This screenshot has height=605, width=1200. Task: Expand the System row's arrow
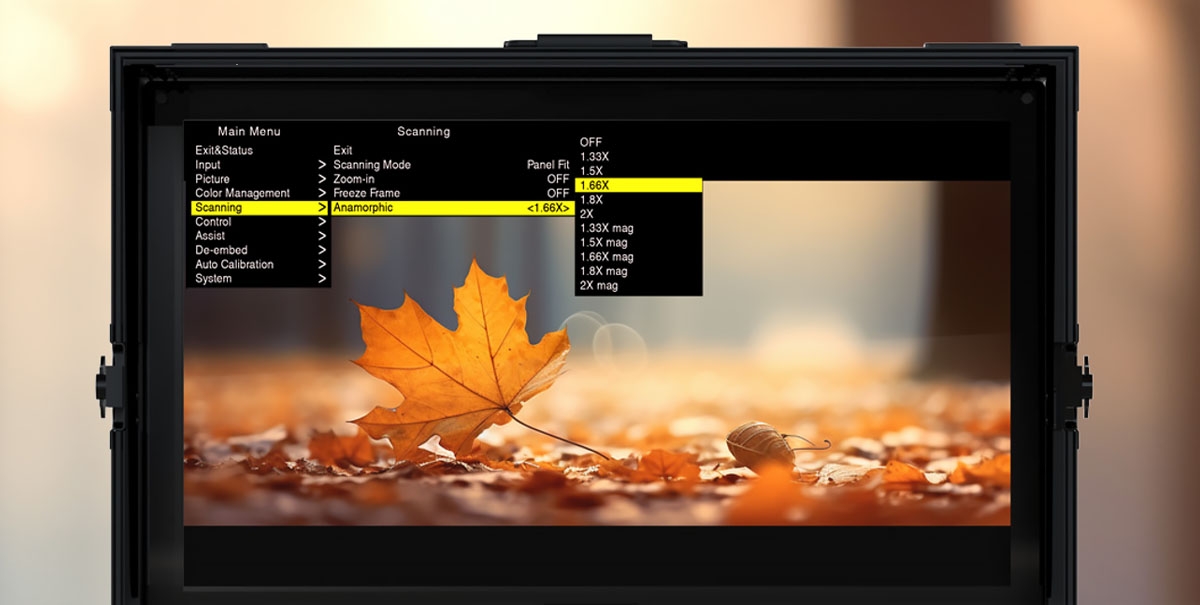tap(322, 279)
